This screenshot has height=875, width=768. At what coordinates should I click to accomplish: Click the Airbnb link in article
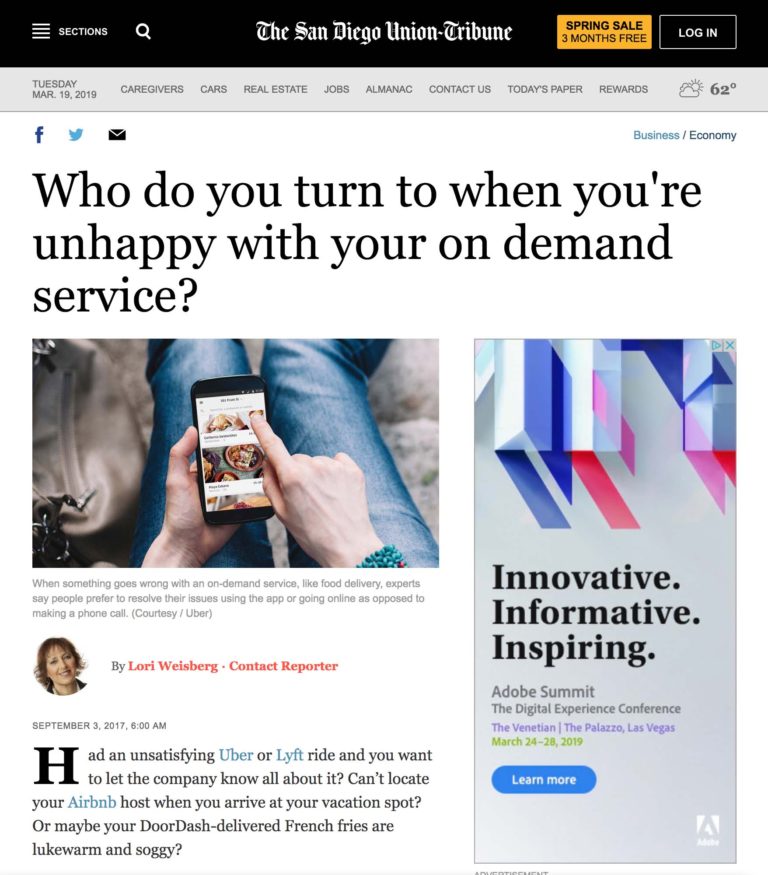click(92, 802)
